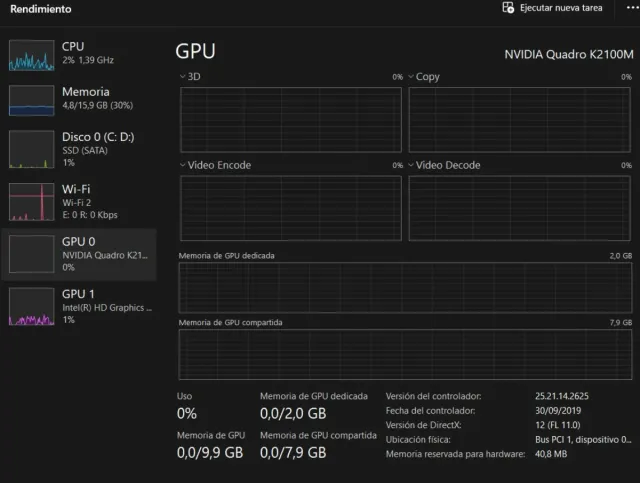The height and width of the screenshot is (483, 640).
Task: Click the Copy engine graph
Action: (520, 120)
